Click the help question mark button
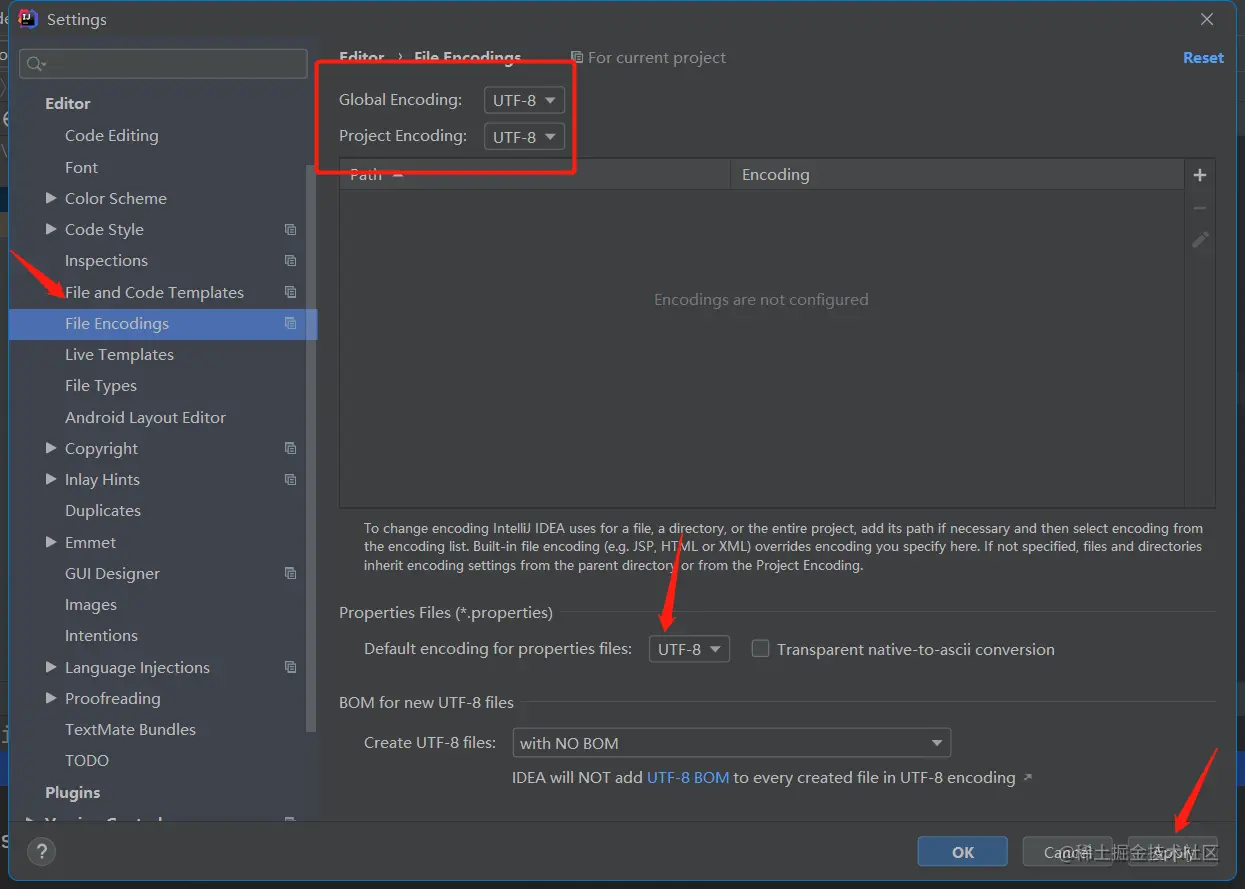1245x889 pixels. pyautogui.click(x=41, y=852)
